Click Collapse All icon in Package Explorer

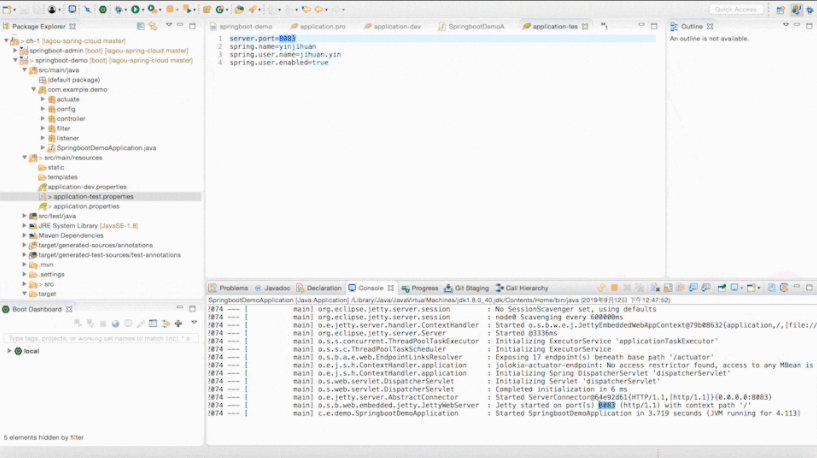141,26
